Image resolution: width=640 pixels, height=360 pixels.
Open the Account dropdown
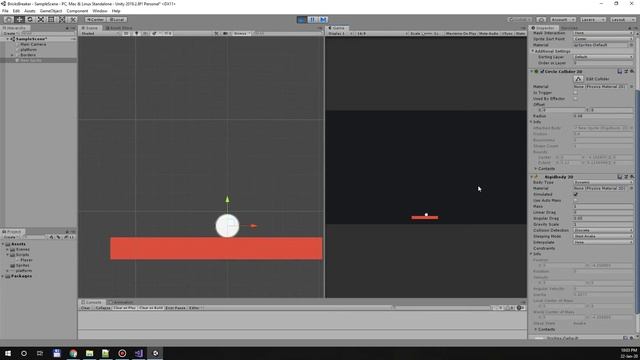pyautogui.click(x=562, y=19)
